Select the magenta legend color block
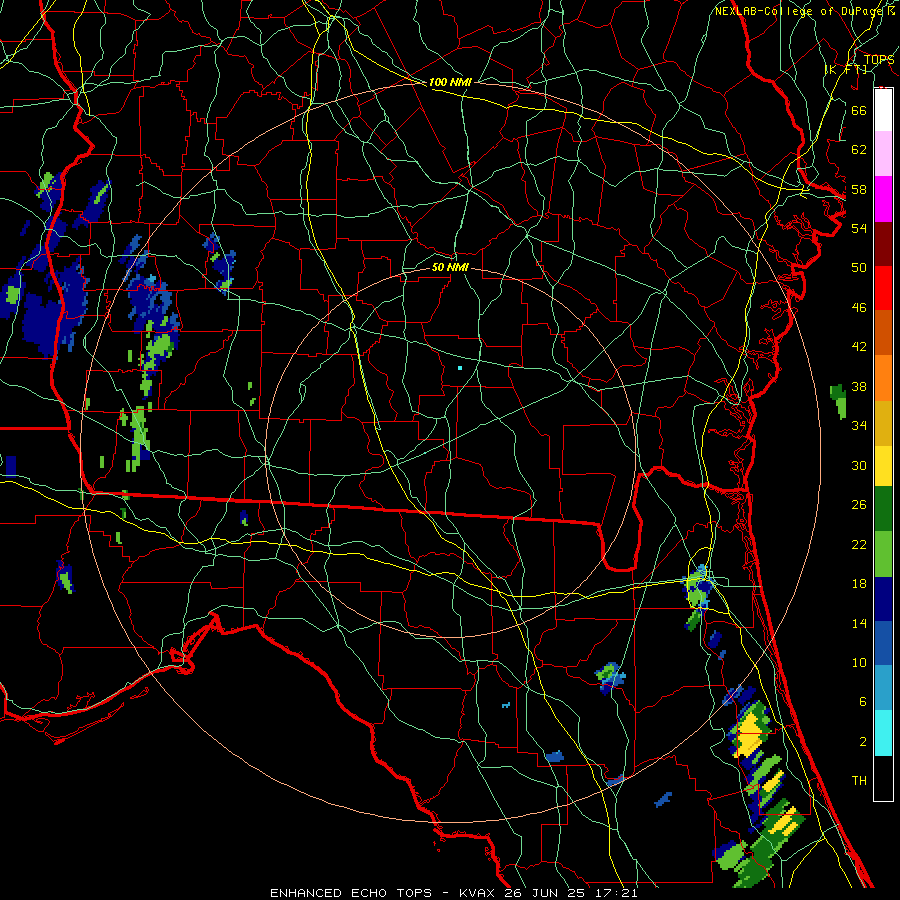Viewport: 900px width, 900px height. 883,199
